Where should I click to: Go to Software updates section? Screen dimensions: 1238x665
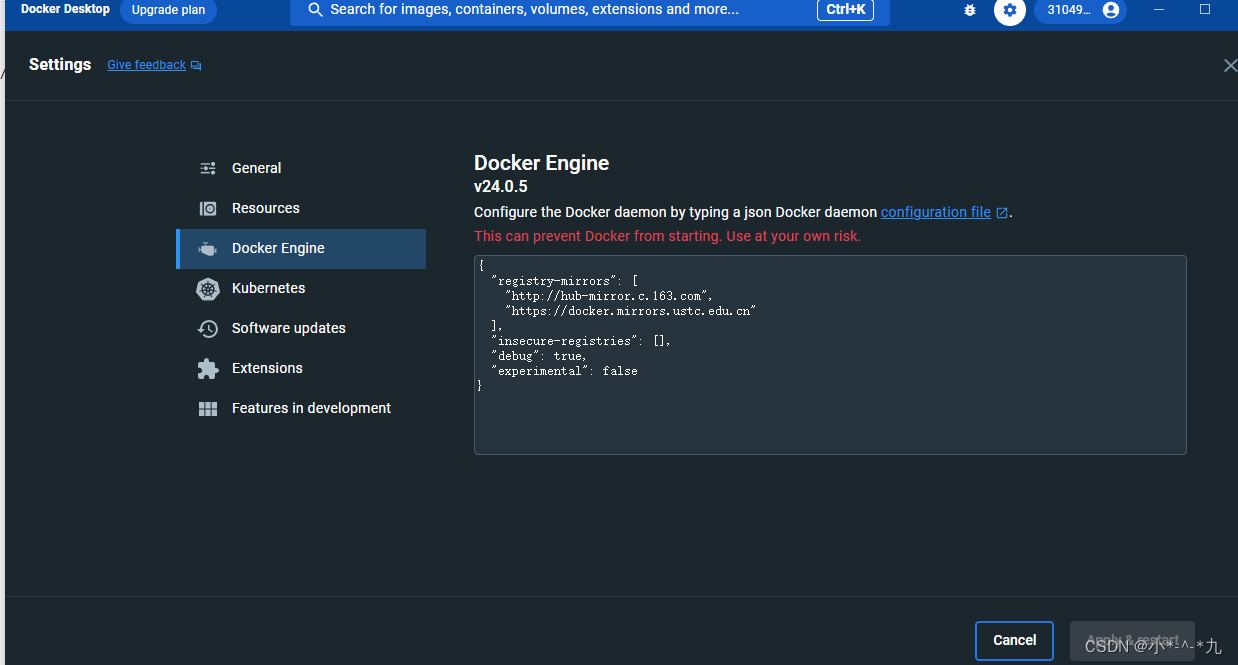coord(301,328)
